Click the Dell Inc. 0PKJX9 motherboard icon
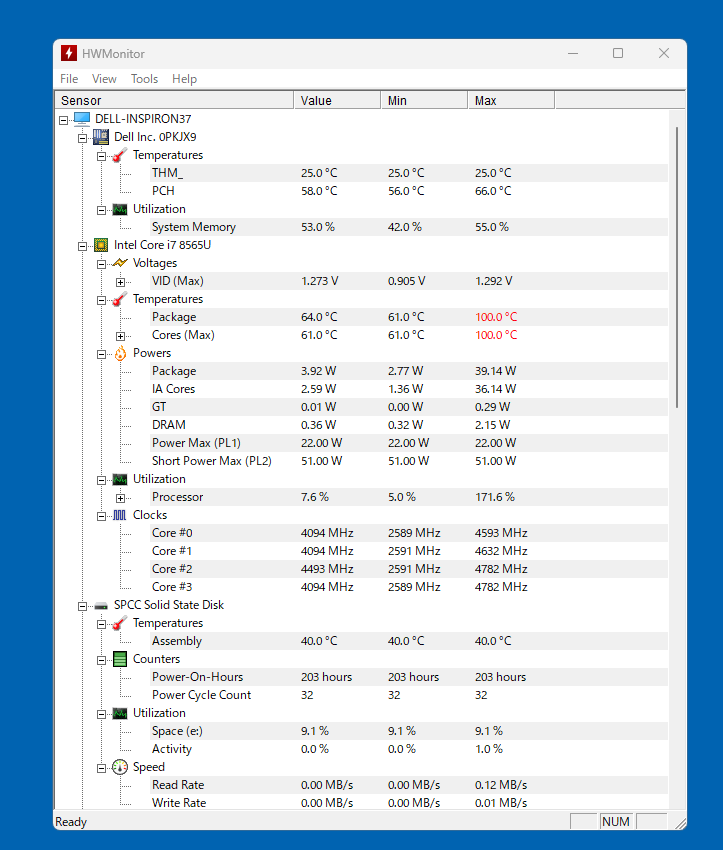The width and height of the screenshot is (723, 850). pos(101,137)
